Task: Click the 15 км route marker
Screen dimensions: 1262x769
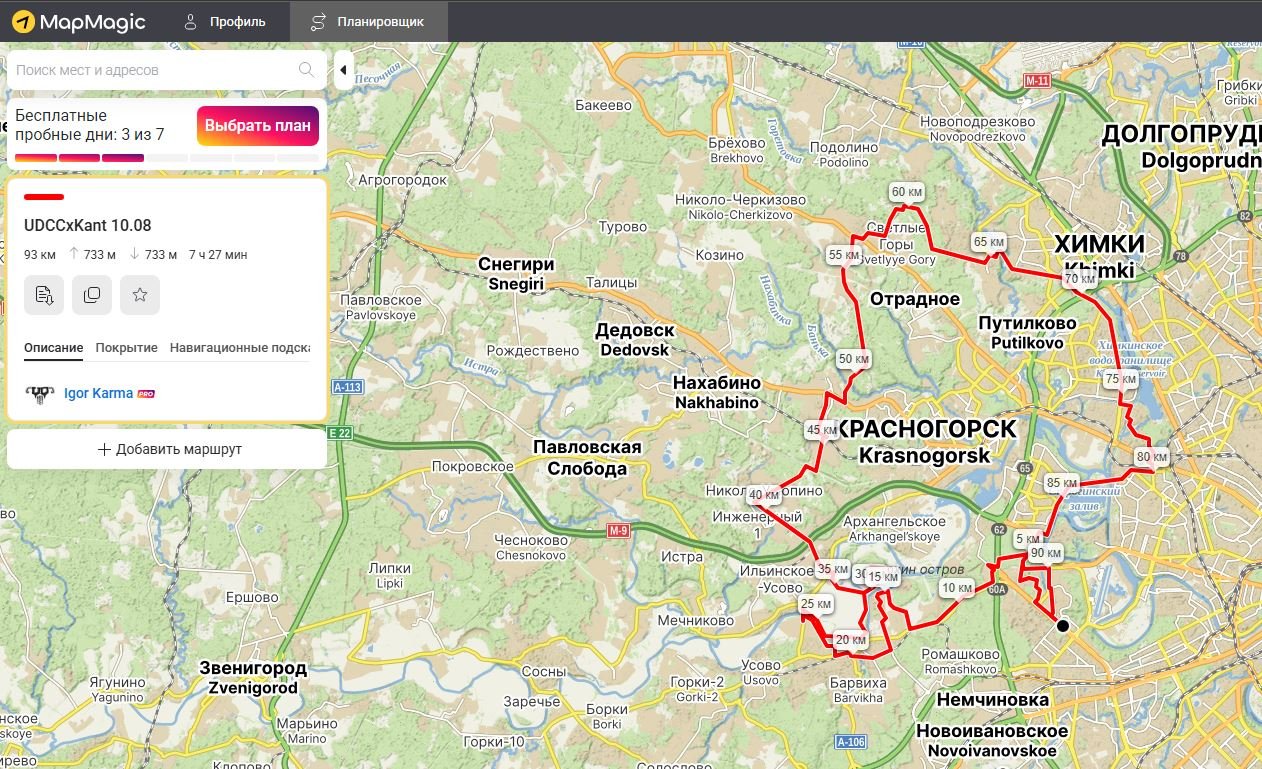Action: pos(882,577)
